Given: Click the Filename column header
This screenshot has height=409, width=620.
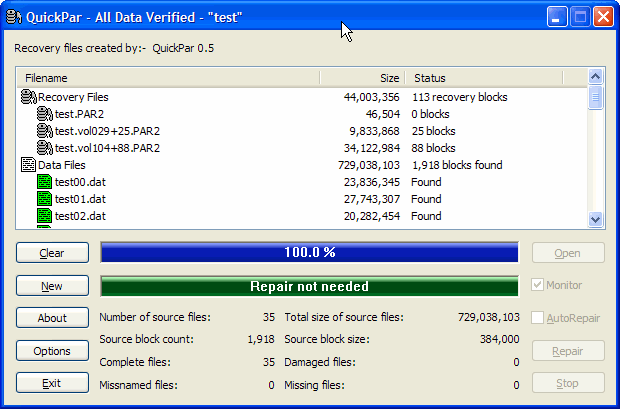Looking at the screenshot, I should (168, 78).
